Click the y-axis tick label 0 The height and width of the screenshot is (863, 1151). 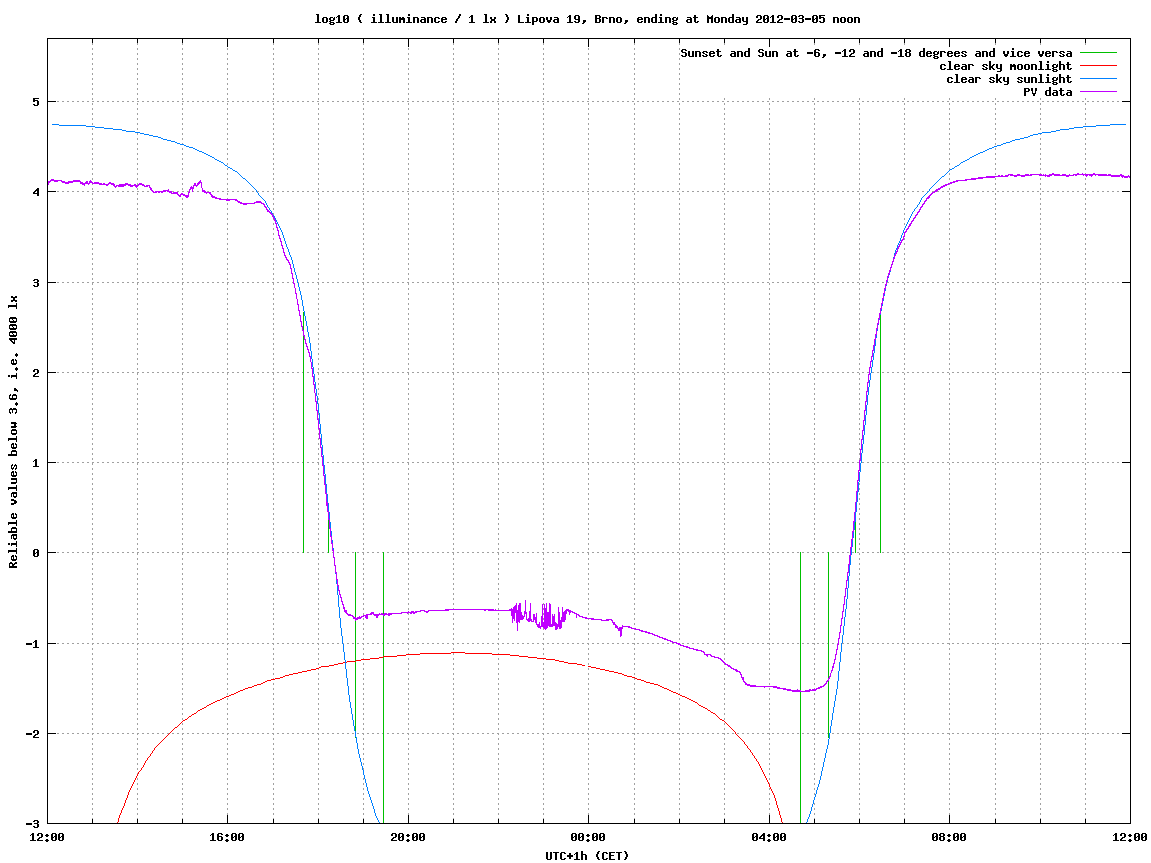point(35,553)
